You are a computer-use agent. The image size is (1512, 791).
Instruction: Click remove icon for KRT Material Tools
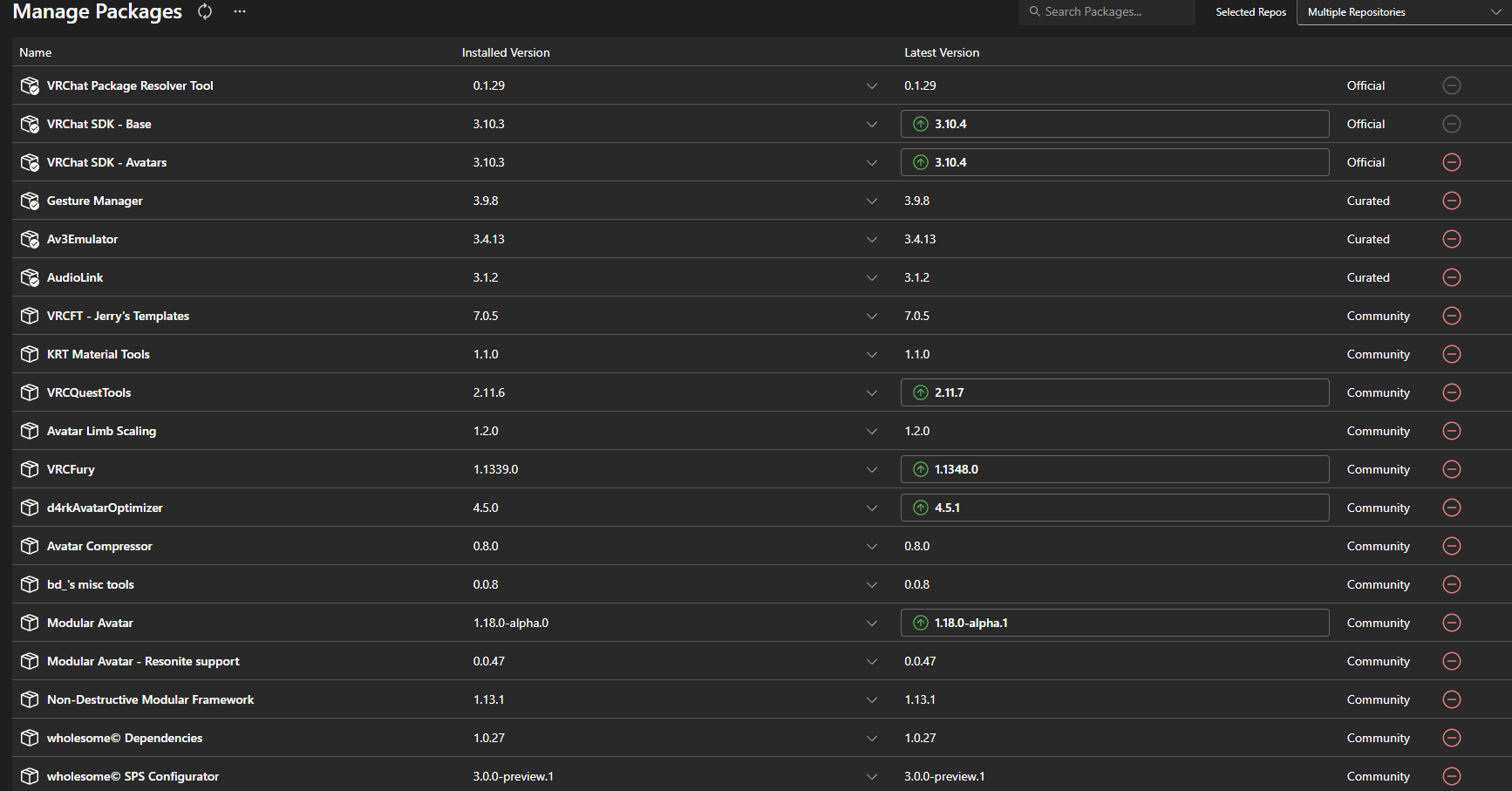point(1452,354)
